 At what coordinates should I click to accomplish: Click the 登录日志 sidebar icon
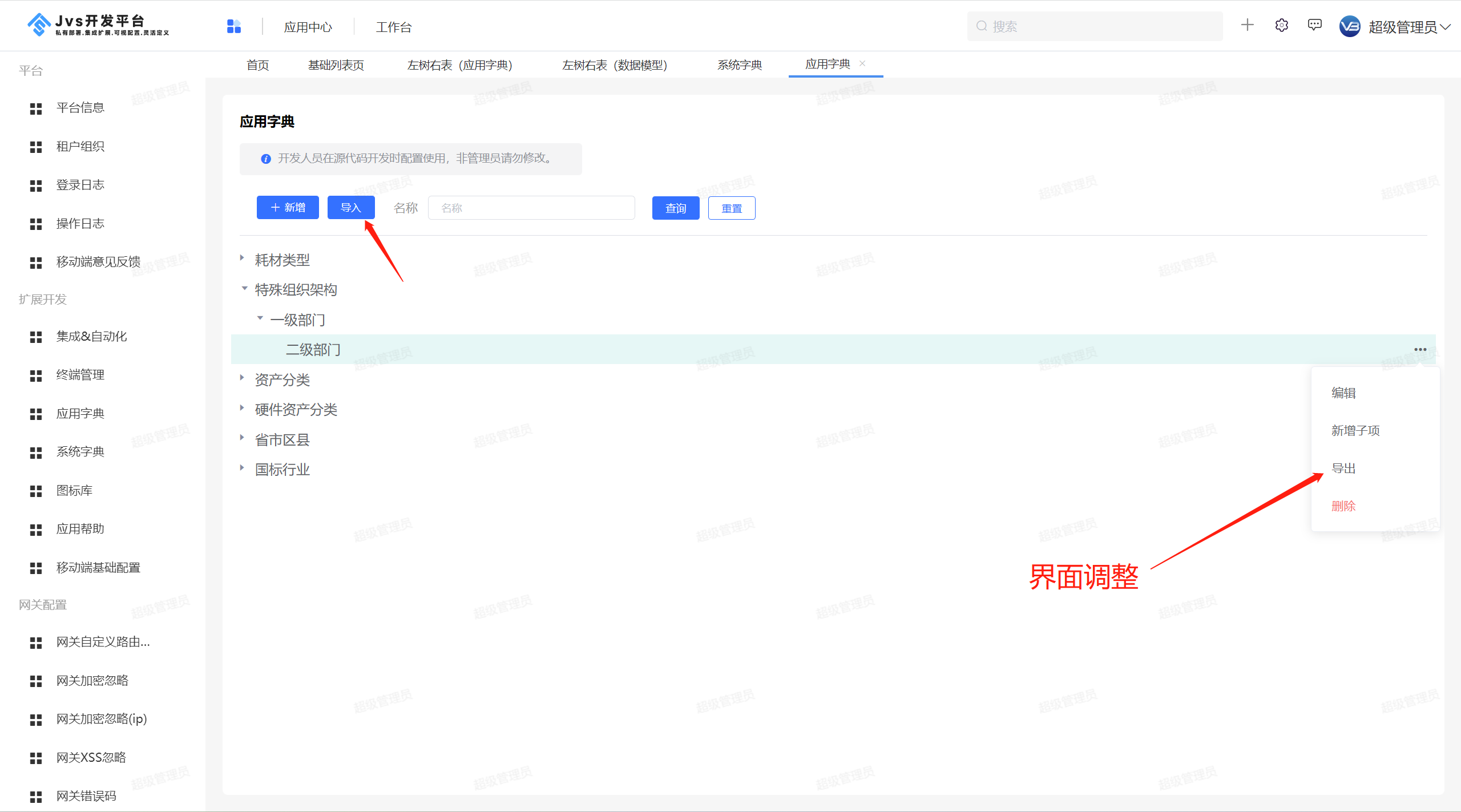pyautogui.click(x=36, y=185)
